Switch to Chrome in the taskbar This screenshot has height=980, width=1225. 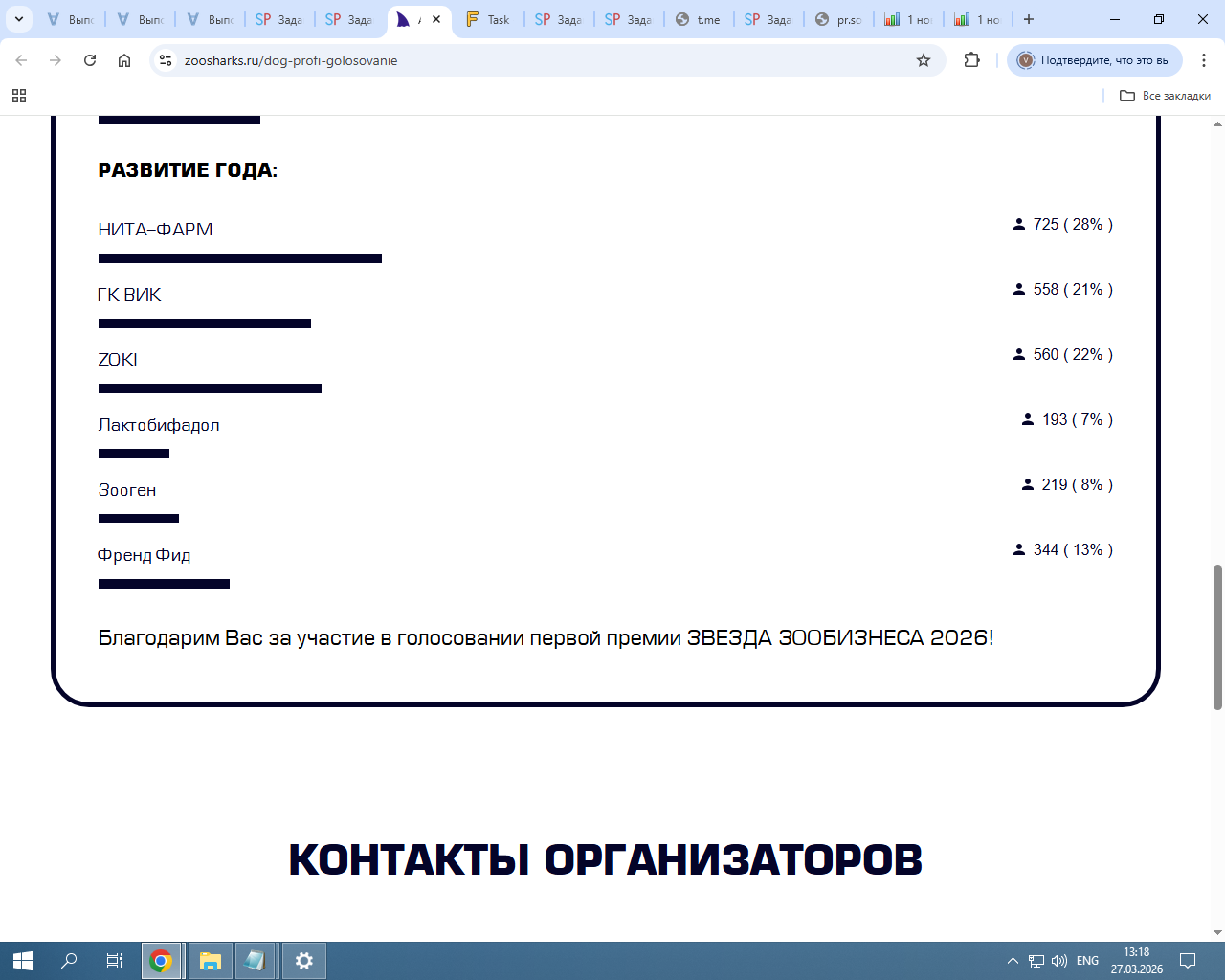161,961
